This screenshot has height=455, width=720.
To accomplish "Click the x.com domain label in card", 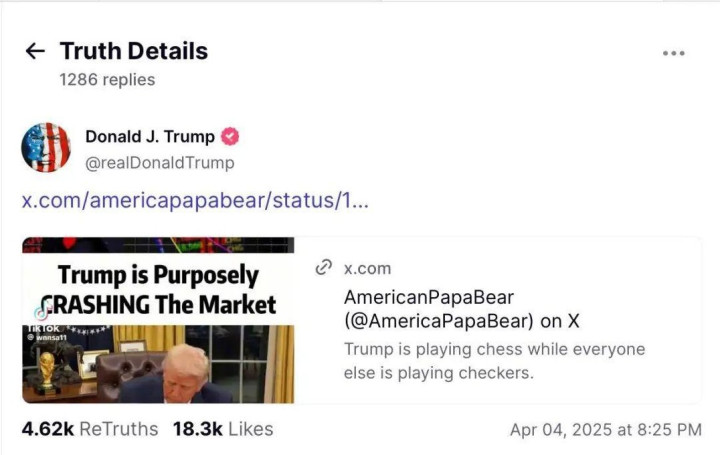I will (x=368, y=268).
